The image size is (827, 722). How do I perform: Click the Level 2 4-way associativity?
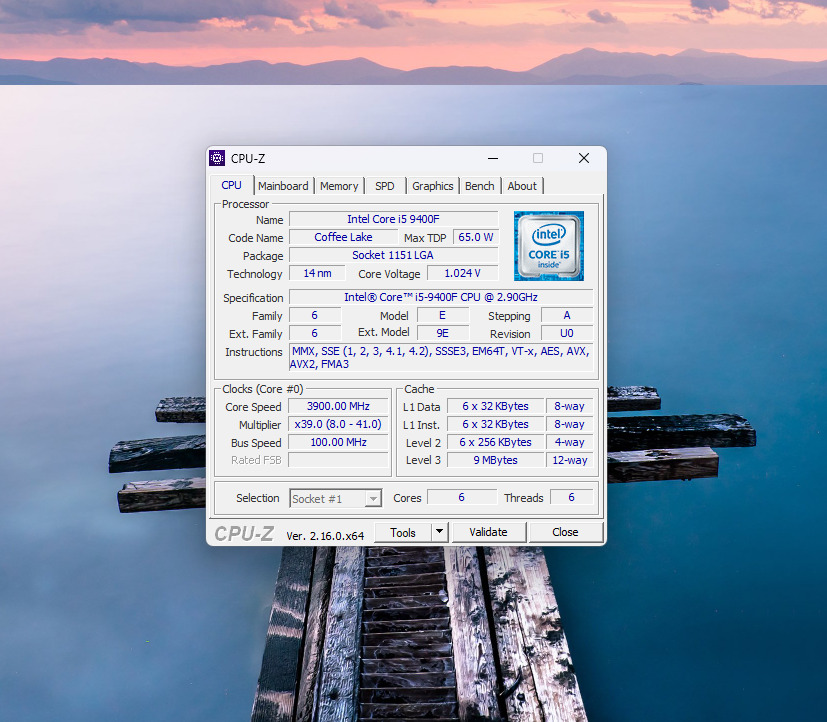(570, 442)
